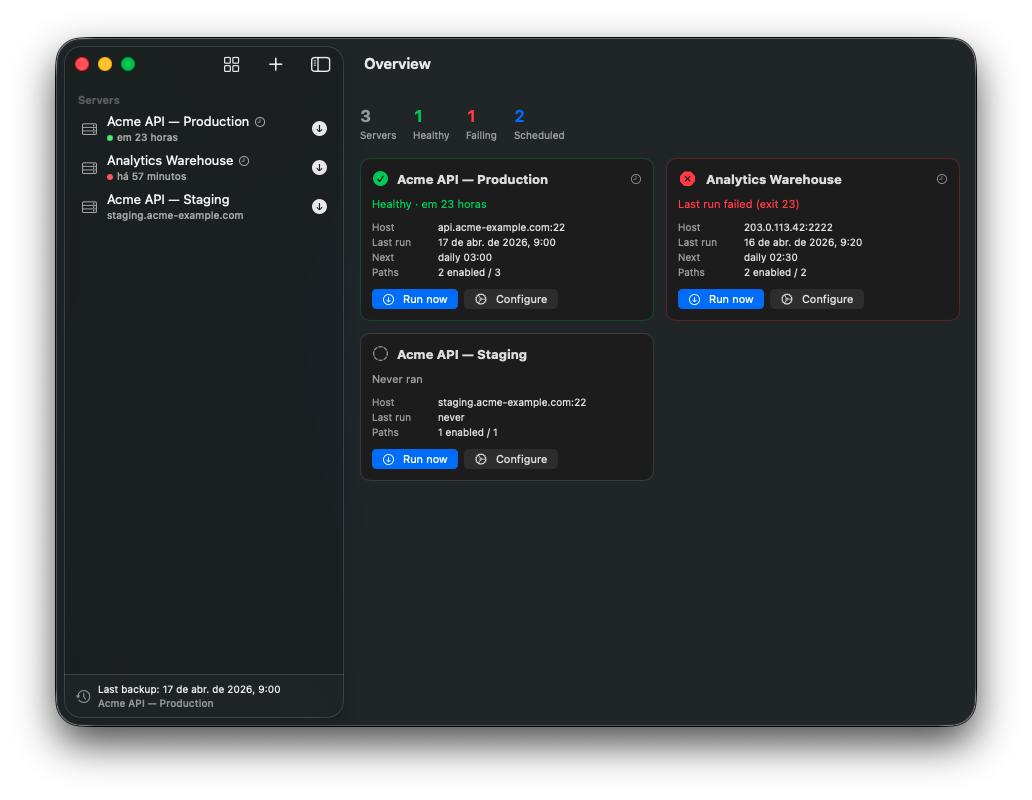Open the grid overview icon in the toolbar

click(x=231, y=64)
